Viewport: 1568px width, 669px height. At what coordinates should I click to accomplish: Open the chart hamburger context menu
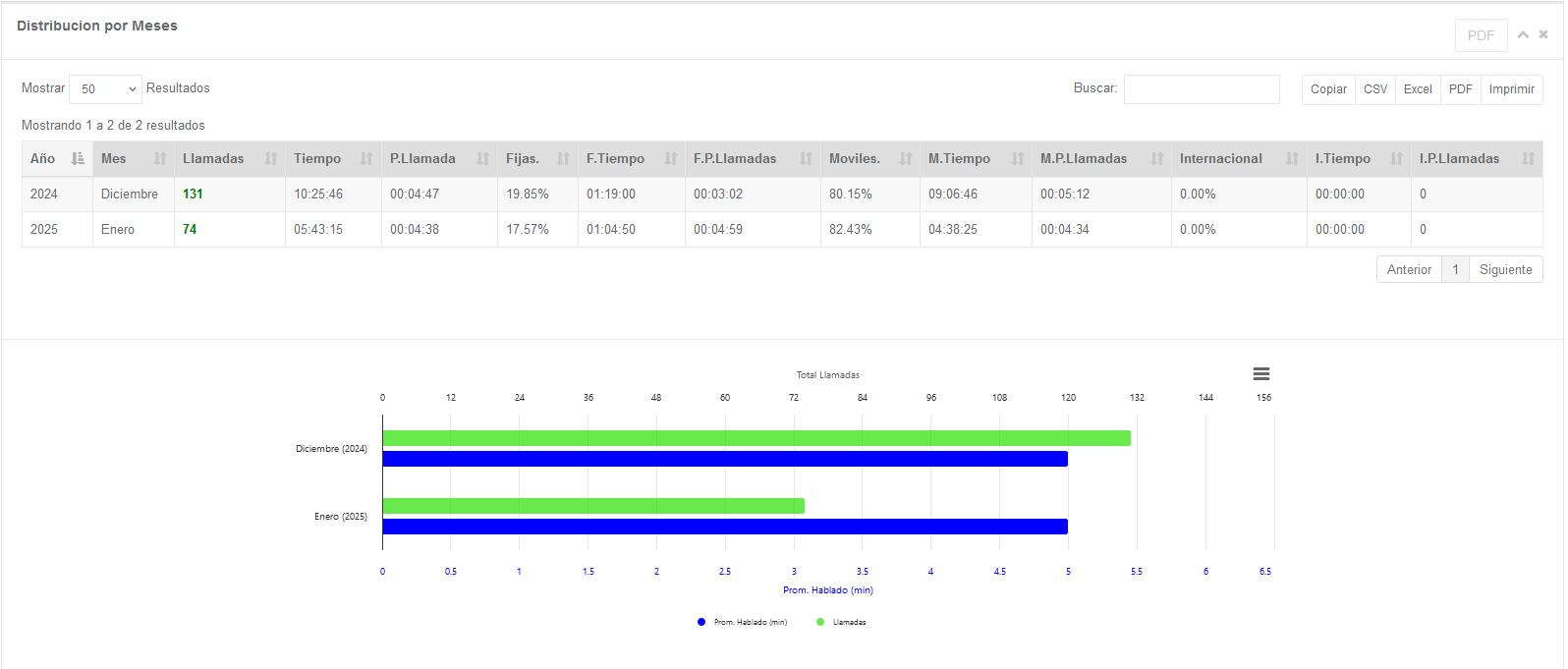(x=1260, y=374)
